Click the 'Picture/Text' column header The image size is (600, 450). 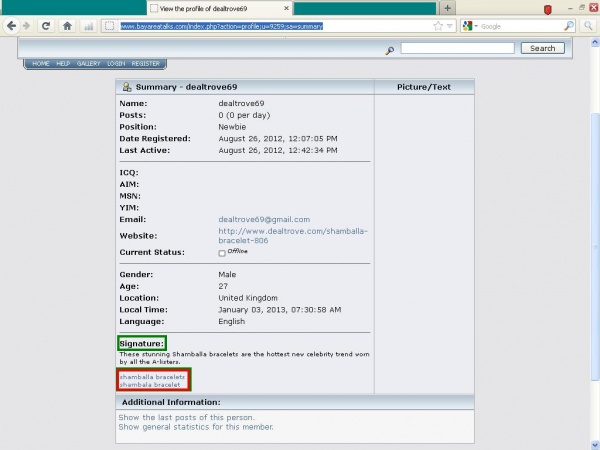424,87
